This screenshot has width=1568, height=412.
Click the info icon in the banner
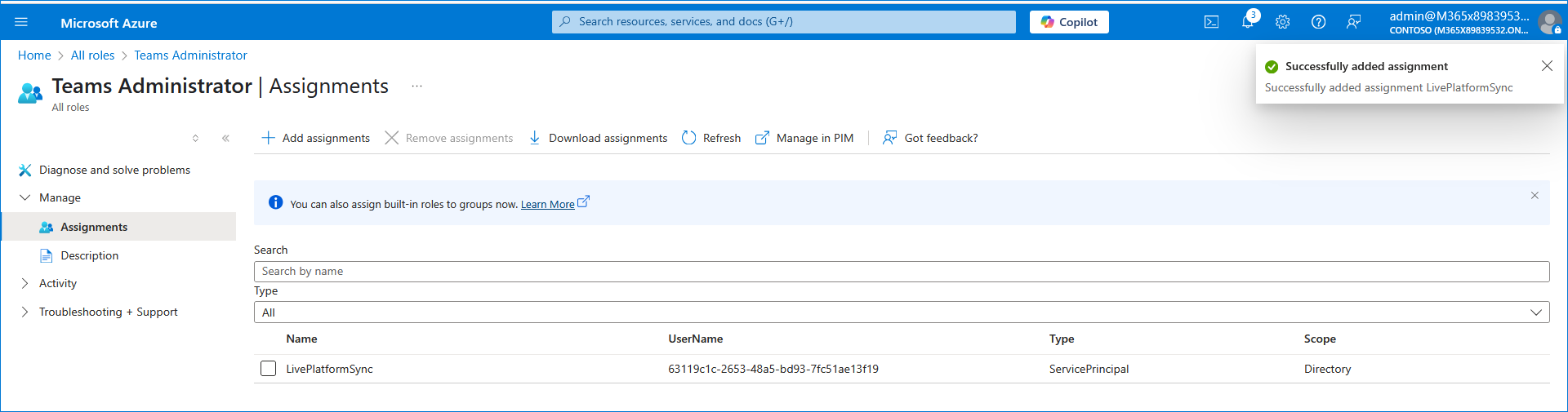coord(275,202)
